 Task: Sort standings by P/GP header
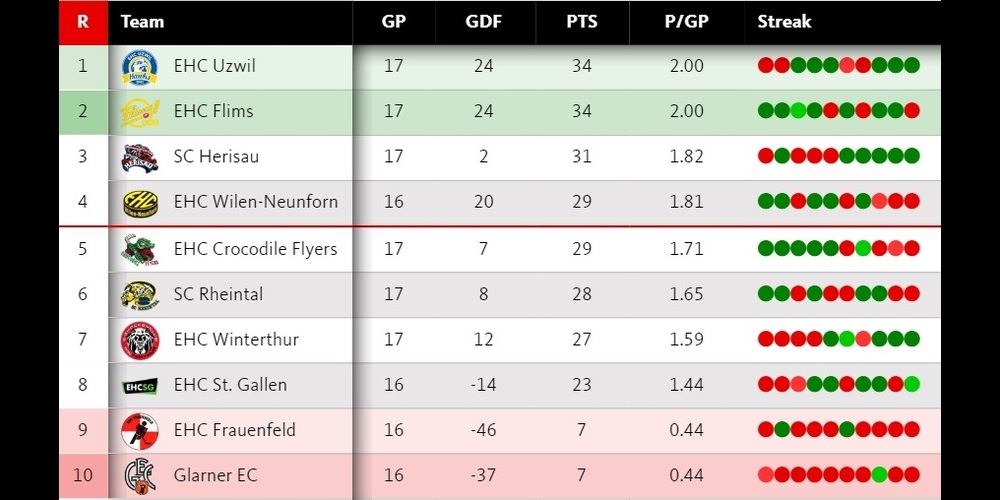coord(686,21)
